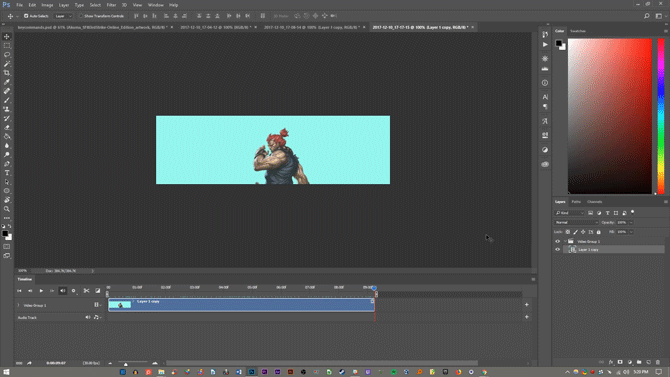Toggle the Show Transform Controls checkbox
This screenshot has height=377, width=670.
click(x=80, y=16)
